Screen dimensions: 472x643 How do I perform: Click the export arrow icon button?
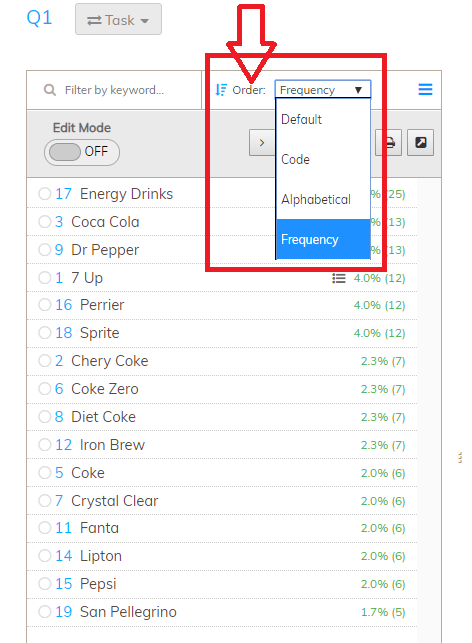click(420, 143)
